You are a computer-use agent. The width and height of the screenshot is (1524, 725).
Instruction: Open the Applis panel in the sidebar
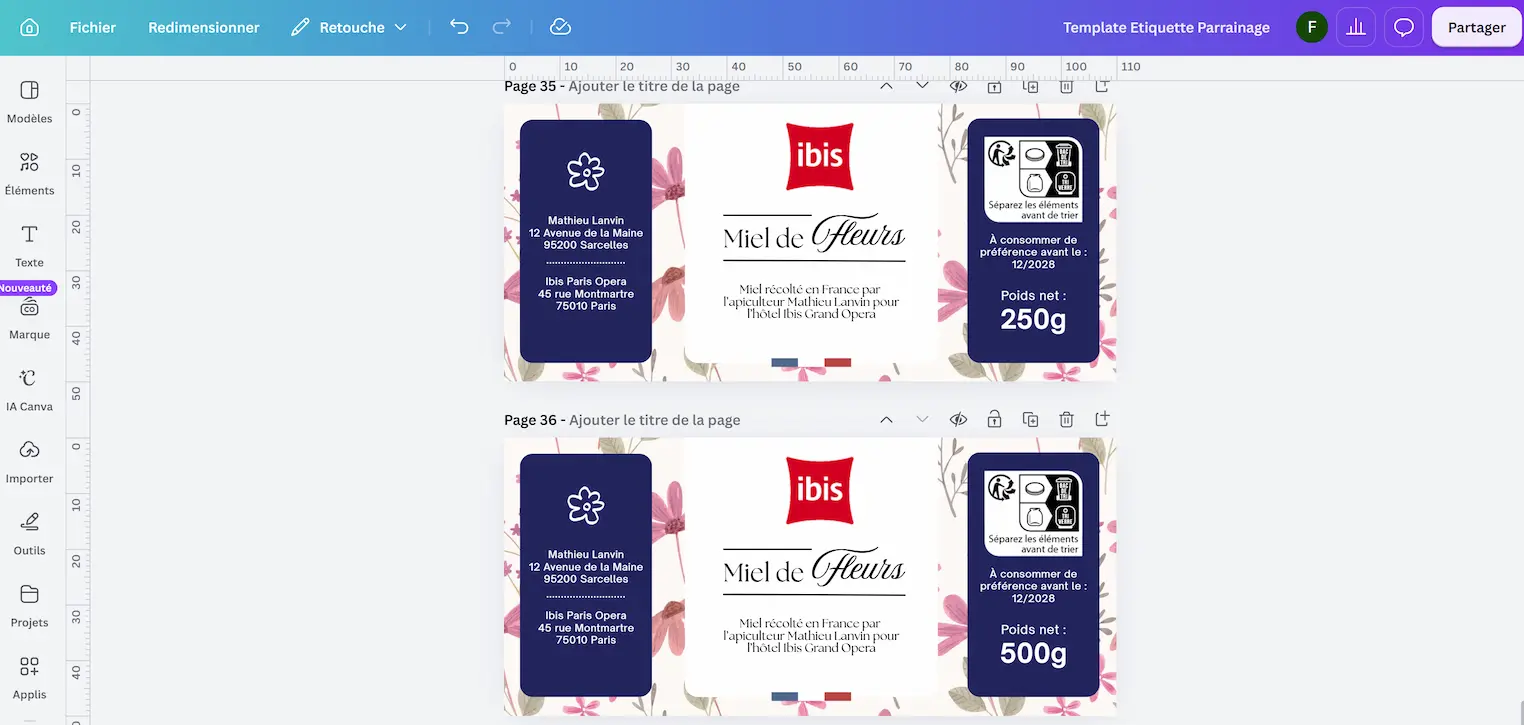29,679
